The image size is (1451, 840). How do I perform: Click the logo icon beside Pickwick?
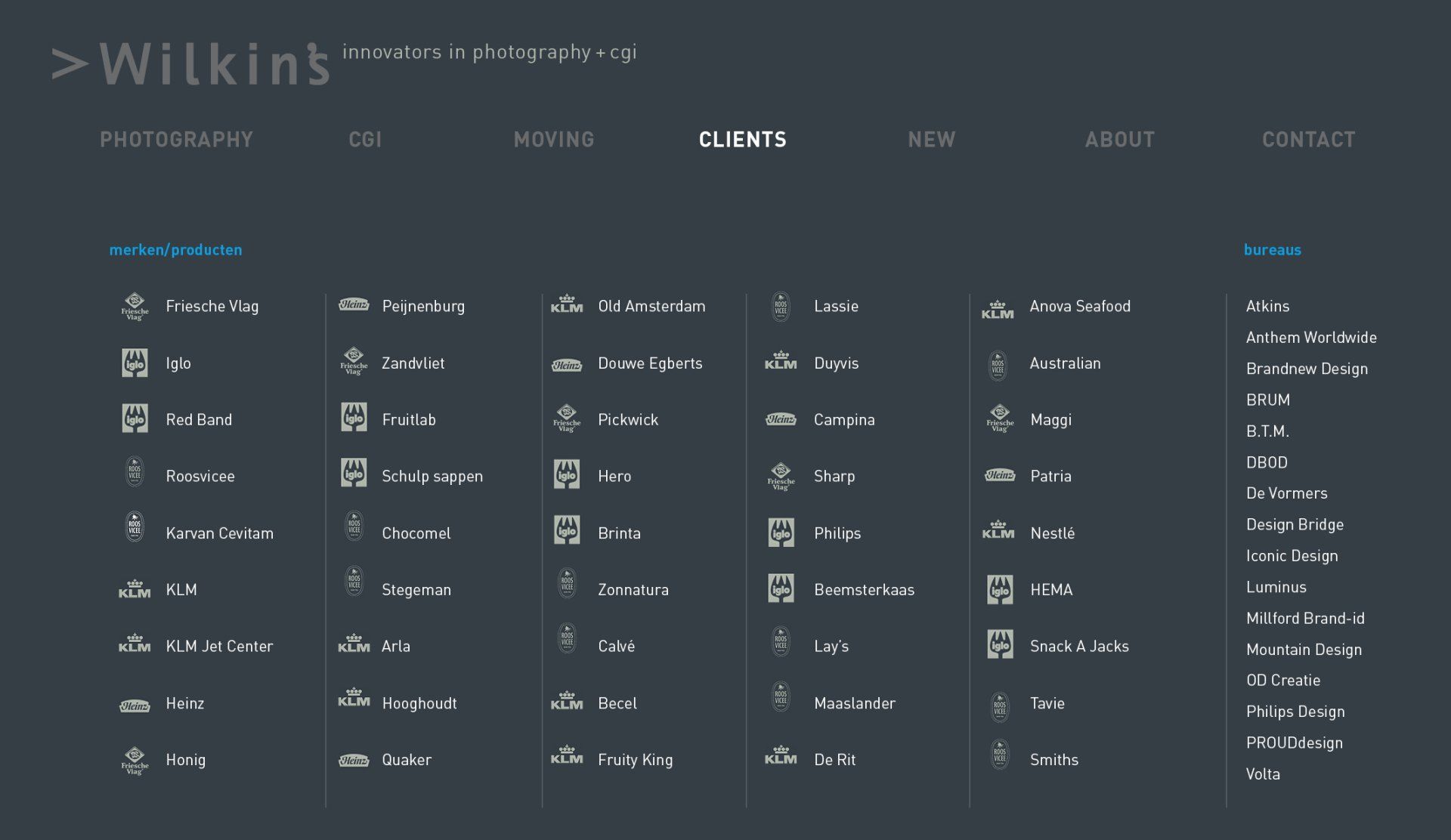[567, 418]
